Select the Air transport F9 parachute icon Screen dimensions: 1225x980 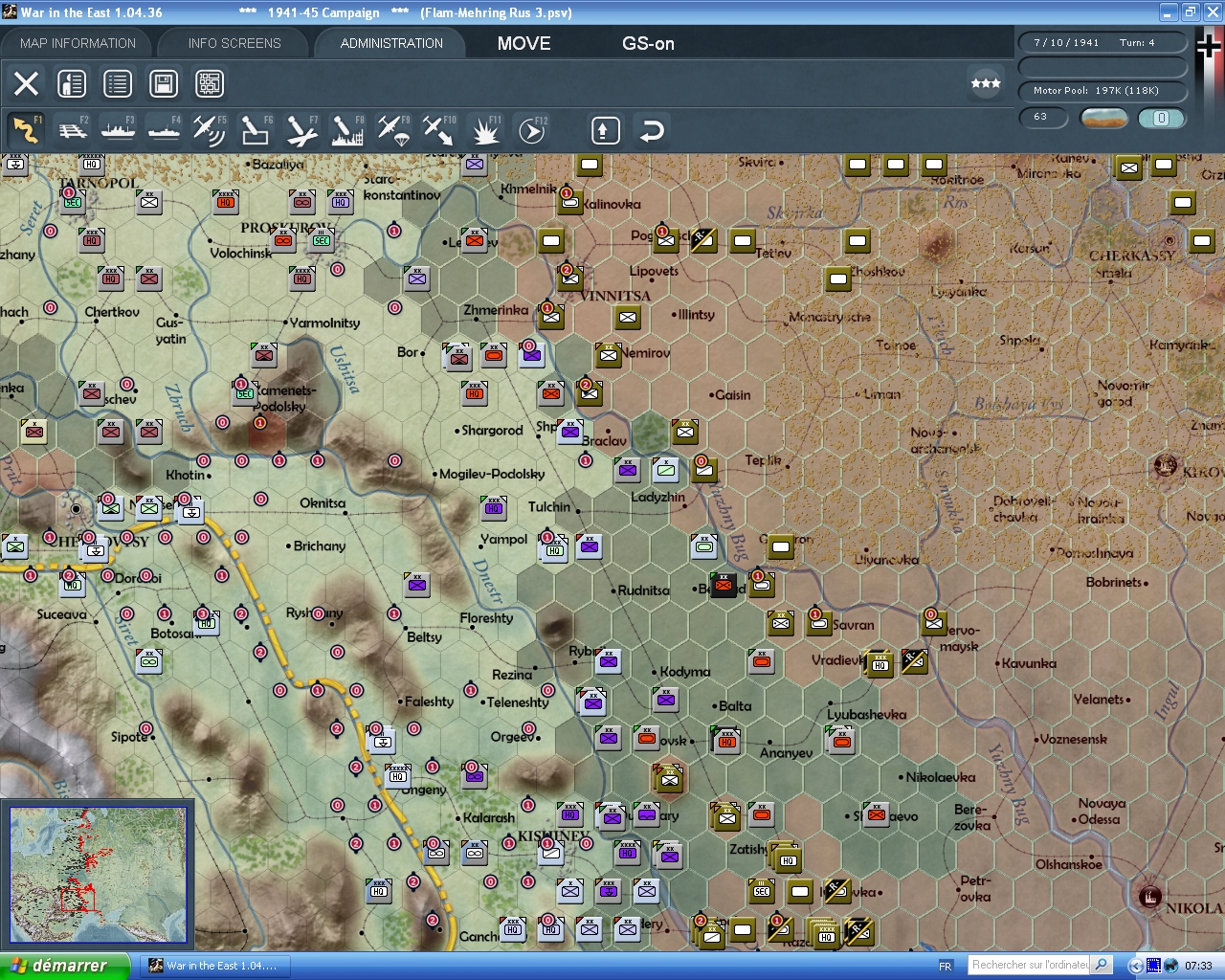(393, 129)
